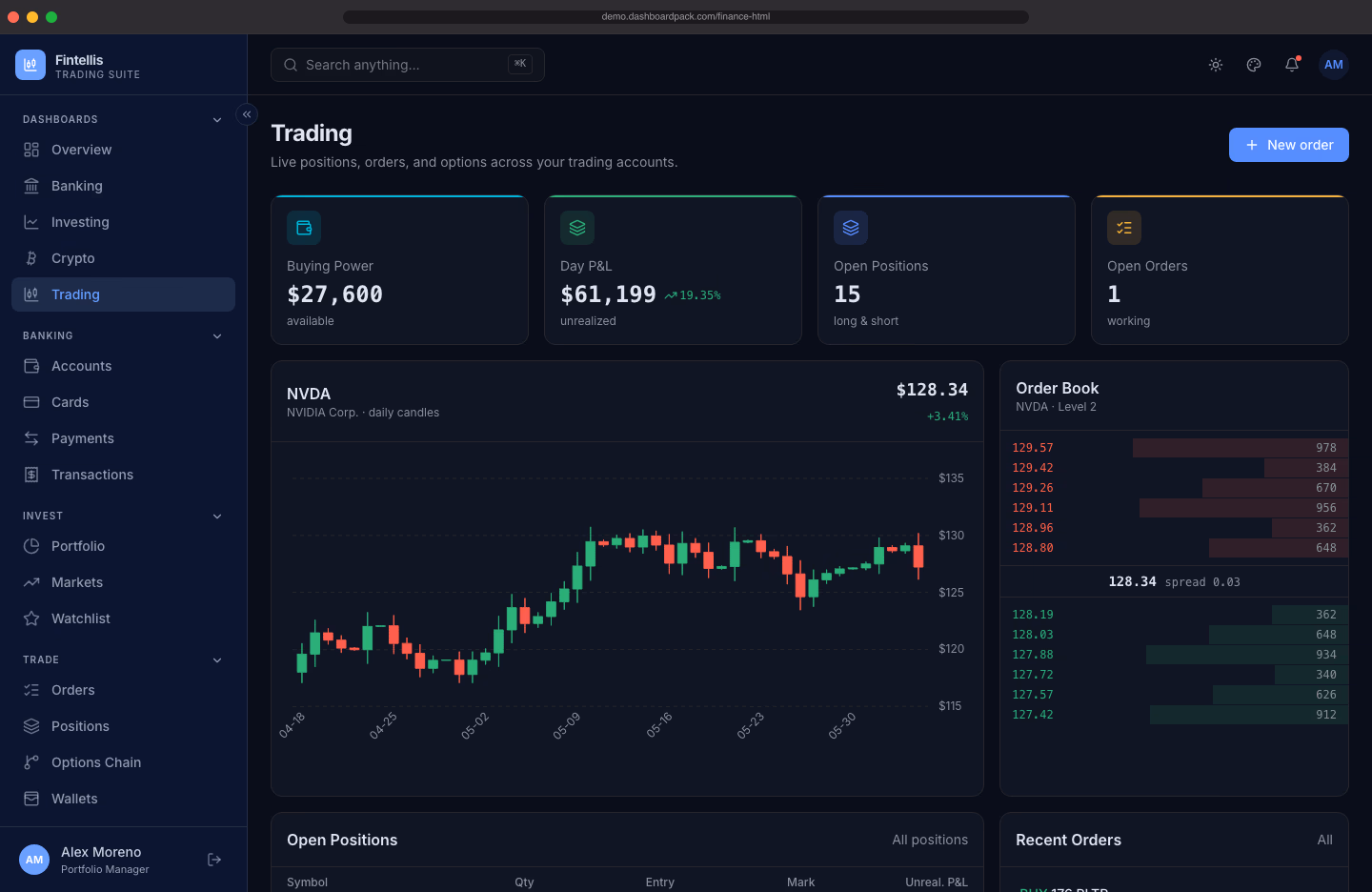Click the search magnifier icon

(x=291, y=65)
